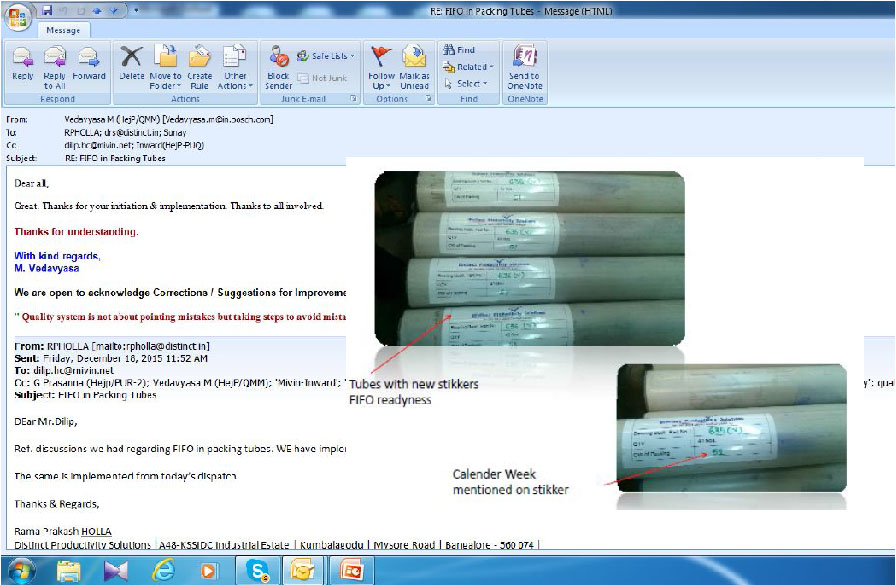Click the 'M. Vedavyasa' signature name
The height and width of the screenshot is (585, 896).
pyautogui.click(x=47, y=268)
